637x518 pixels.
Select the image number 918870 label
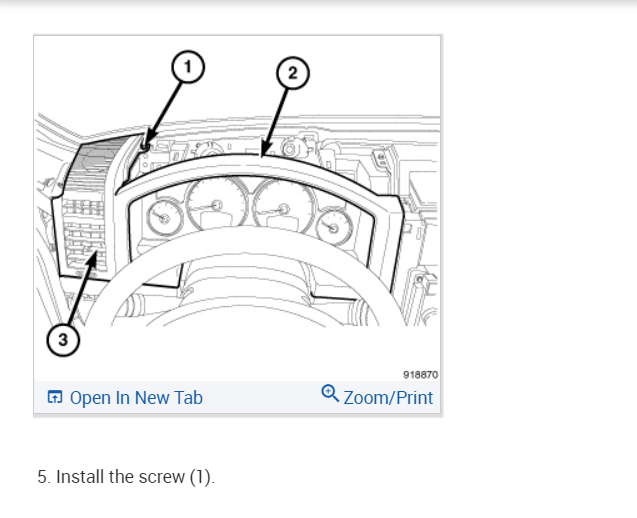(x=420, y=375)
